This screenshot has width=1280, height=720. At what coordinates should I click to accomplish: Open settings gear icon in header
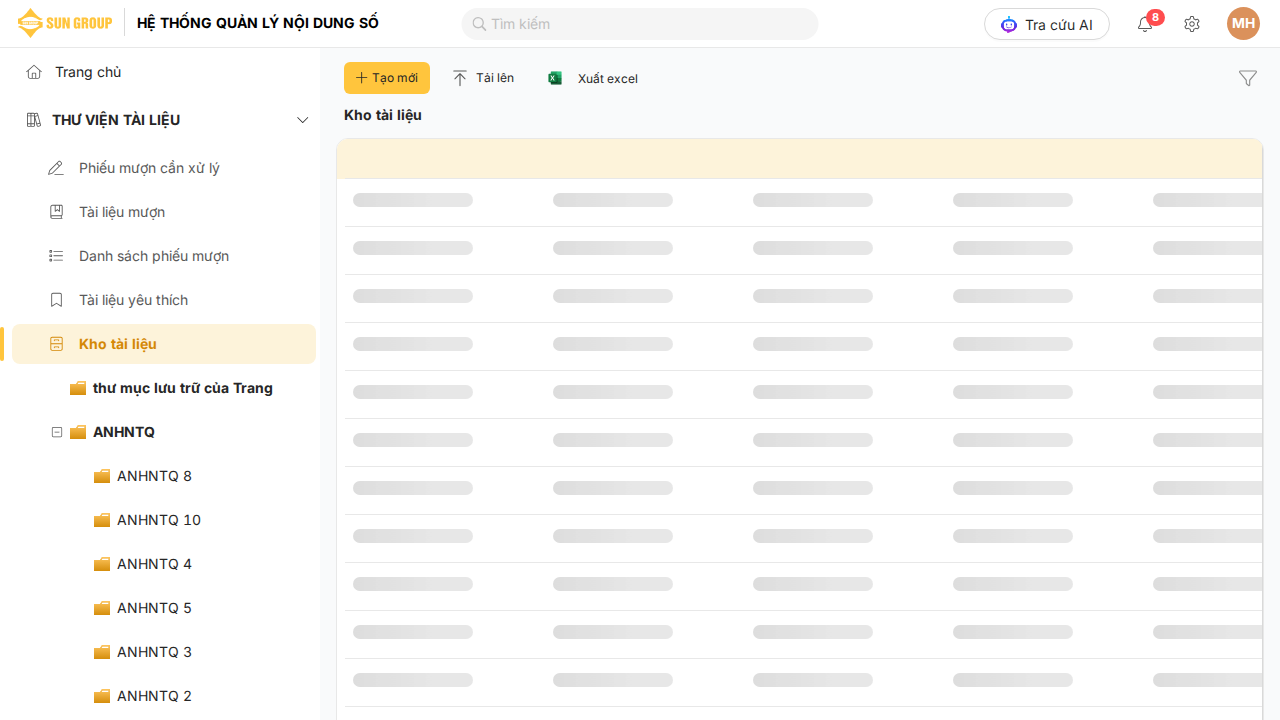pyautogui.click(x=1192, y=25)
